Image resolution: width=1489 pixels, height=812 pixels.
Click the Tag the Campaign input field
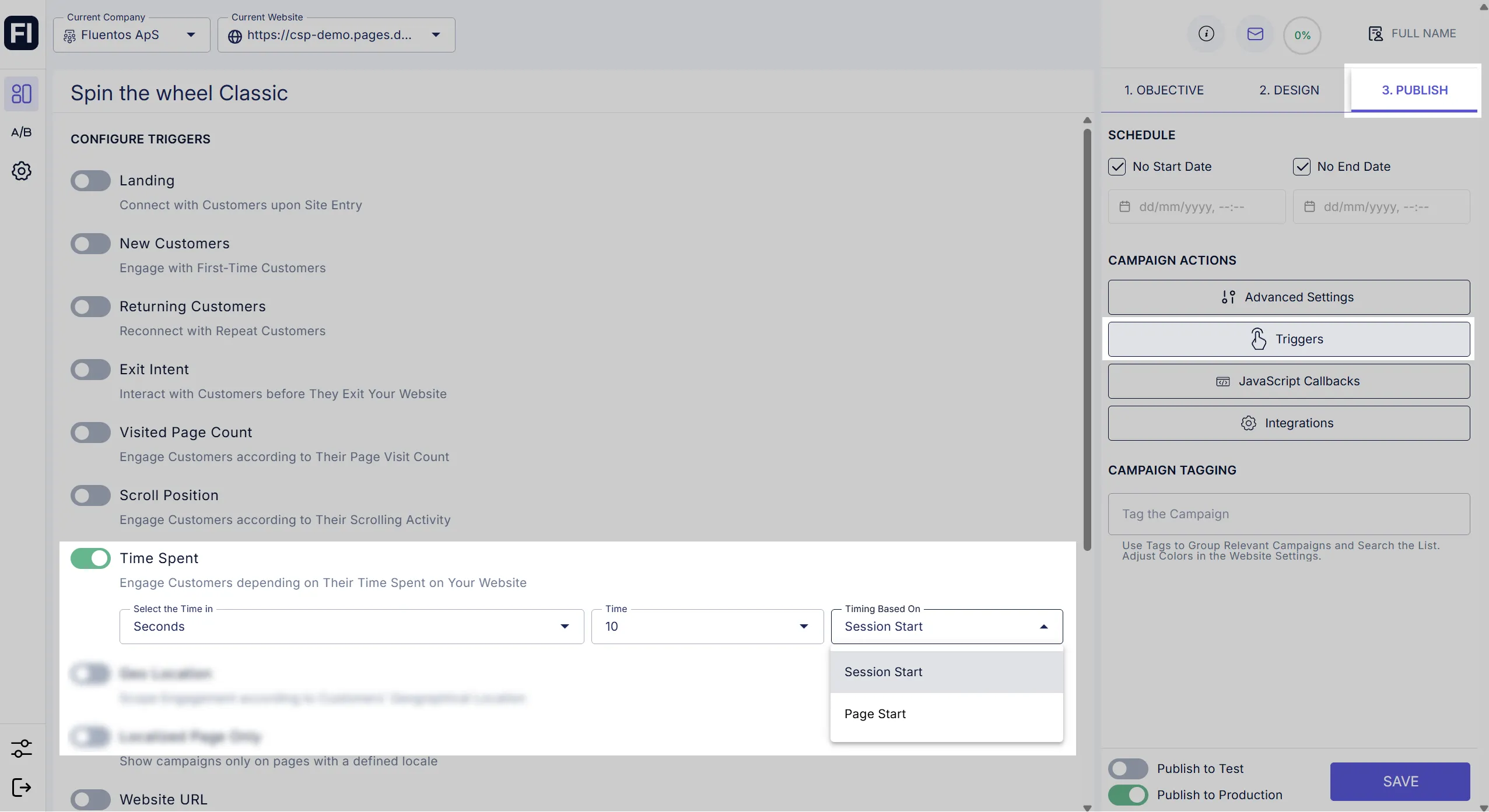[1288, 514]
